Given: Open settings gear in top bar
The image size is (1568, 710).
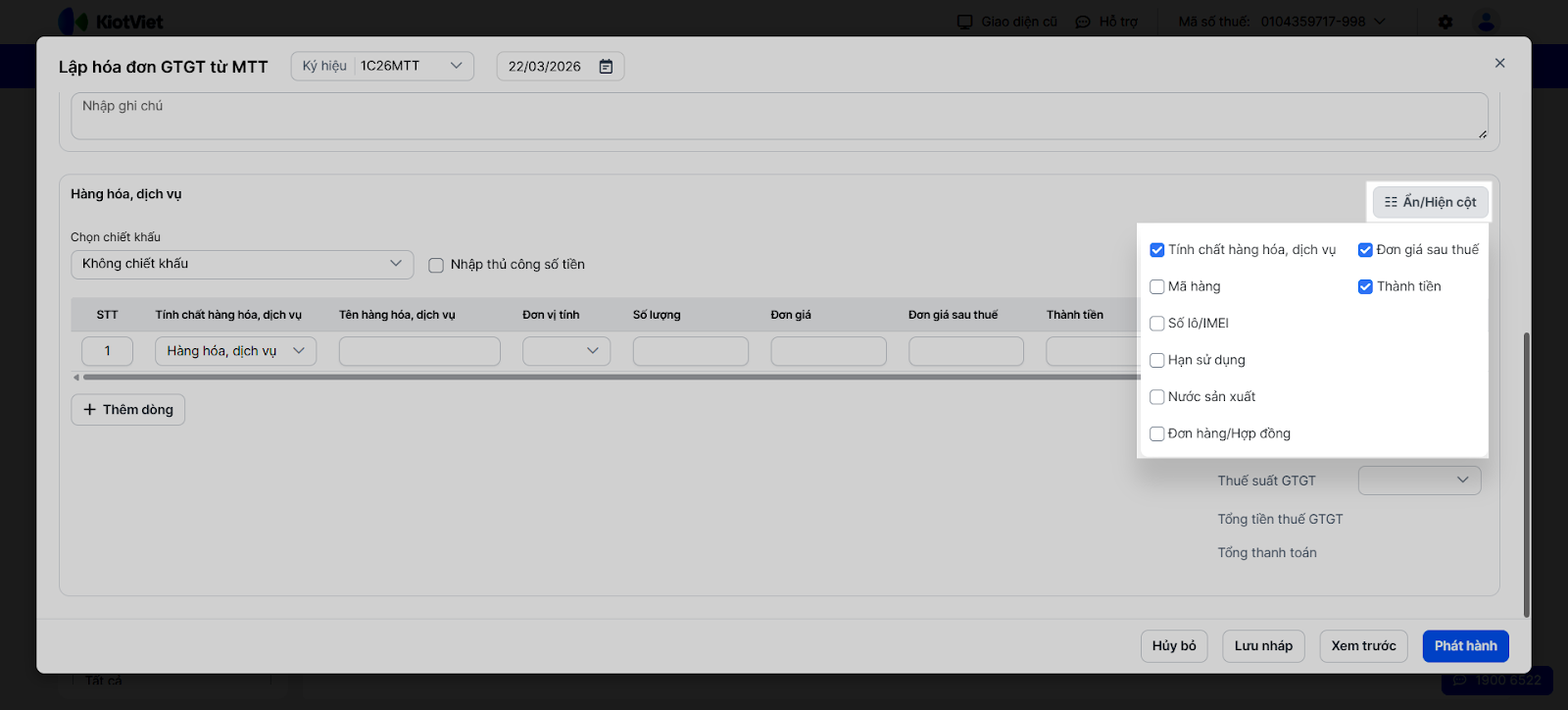Looking at the screenshot, I should (x=1445, y=22).
